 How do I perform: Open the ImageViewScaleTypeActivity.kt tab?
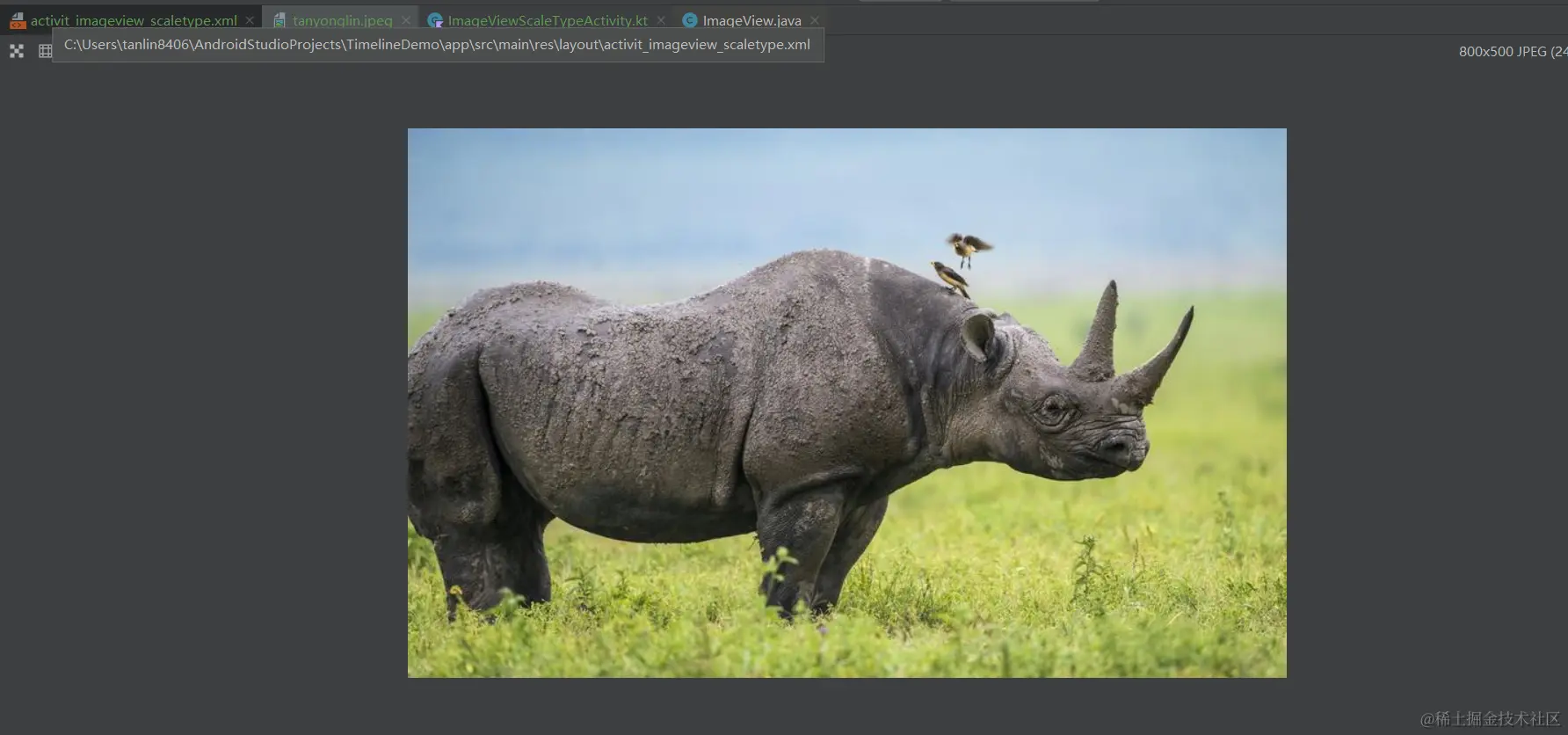[548, 20]
